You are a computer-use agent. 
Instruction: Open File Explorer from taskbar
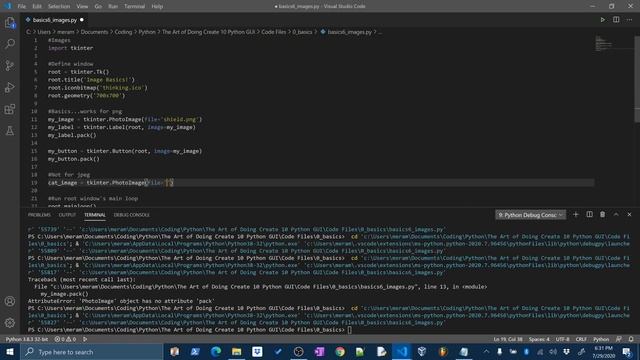coord(236,352)
